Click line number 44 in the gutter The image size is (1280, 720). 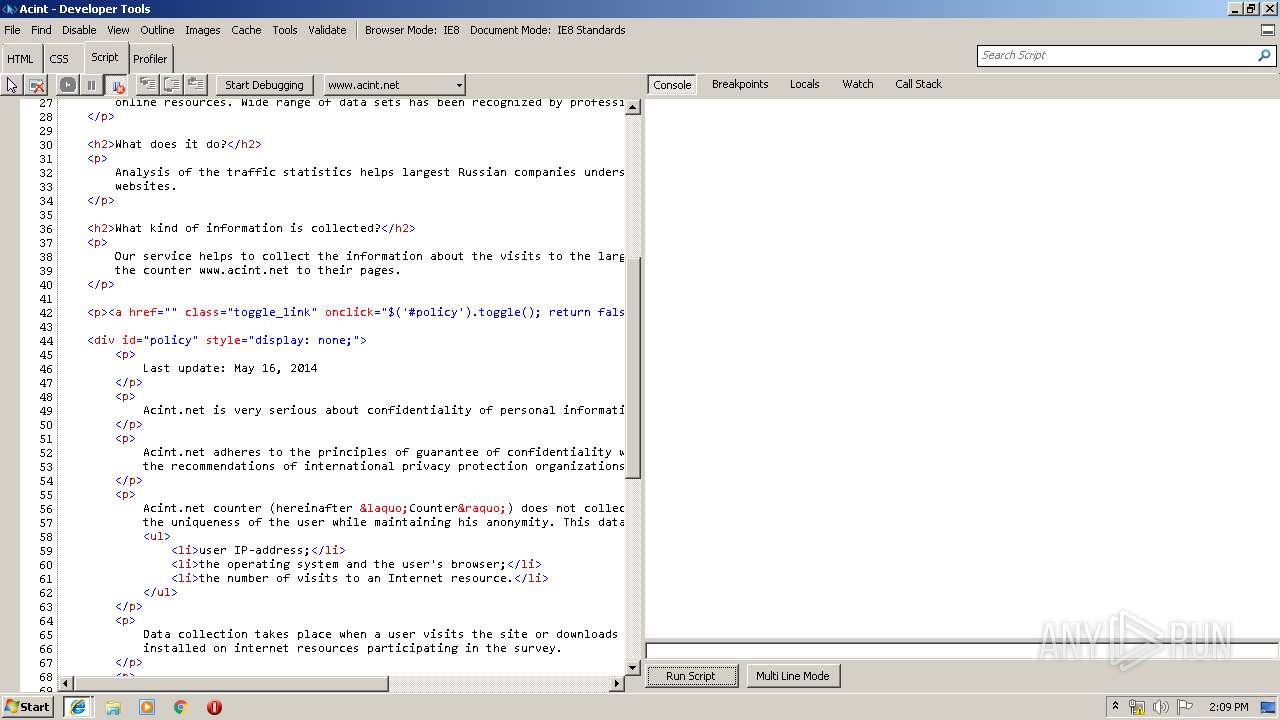pos(46,340)
